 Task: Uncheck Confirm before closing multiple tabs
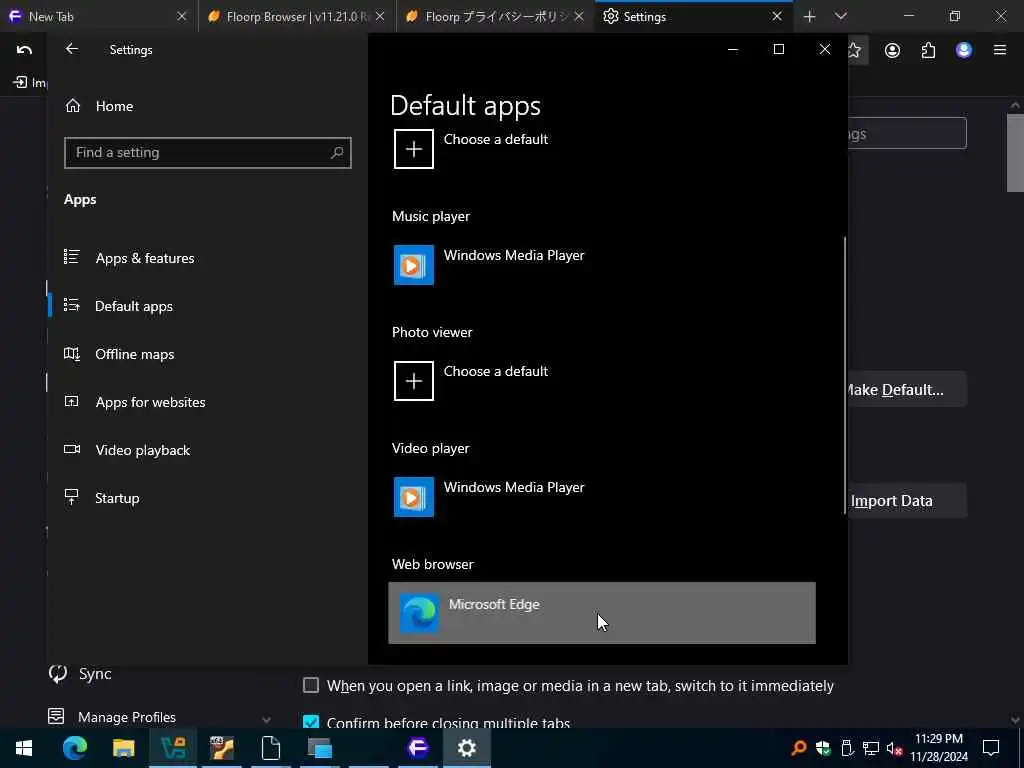(x=311, y=722)
